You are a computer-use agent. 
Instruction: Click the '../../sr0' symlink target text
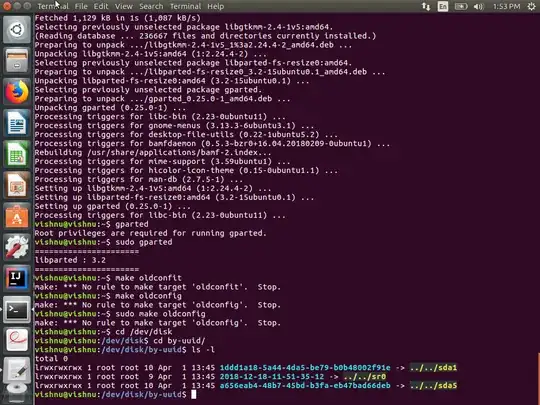click(364, 377)
